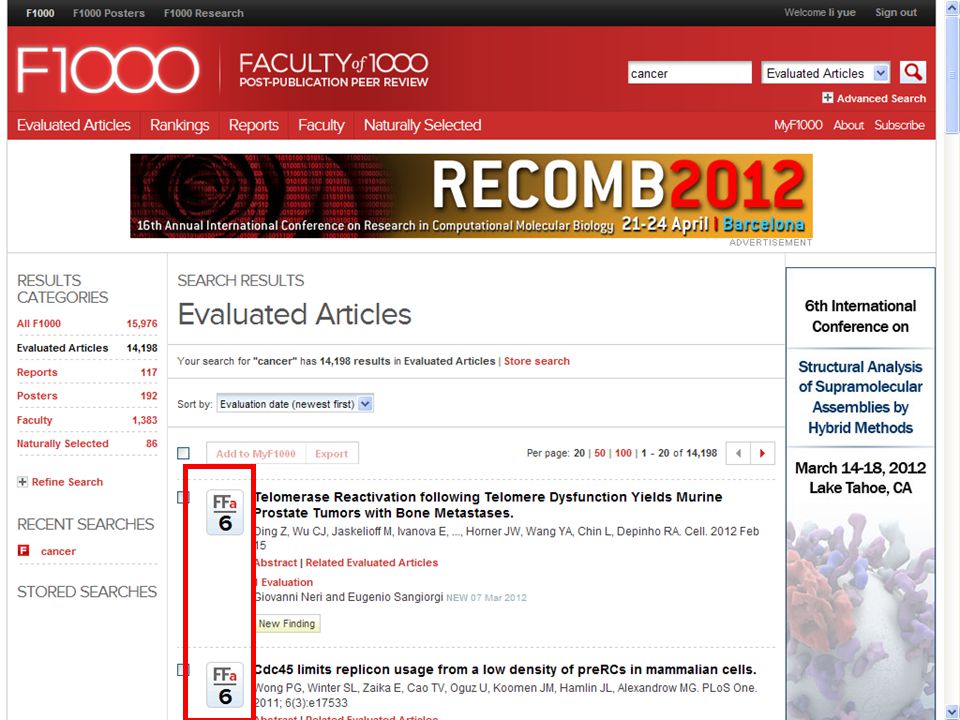Show 20 results per page
Screen dimensions: 960x720
click(579, 453)
